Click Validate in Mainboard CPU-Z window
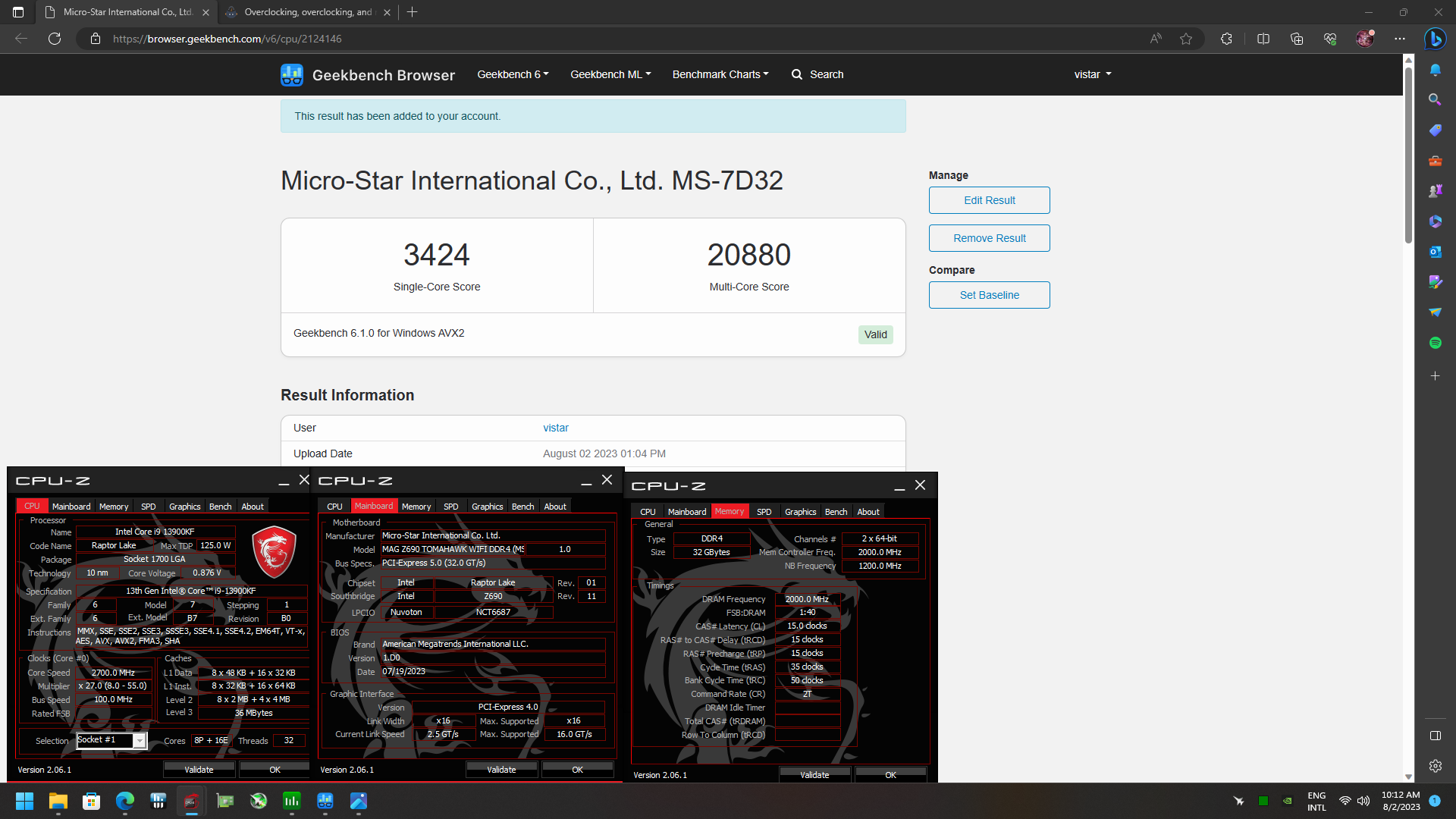The width and height of the screenshot is (1456, 819). [x=501, y=770]
